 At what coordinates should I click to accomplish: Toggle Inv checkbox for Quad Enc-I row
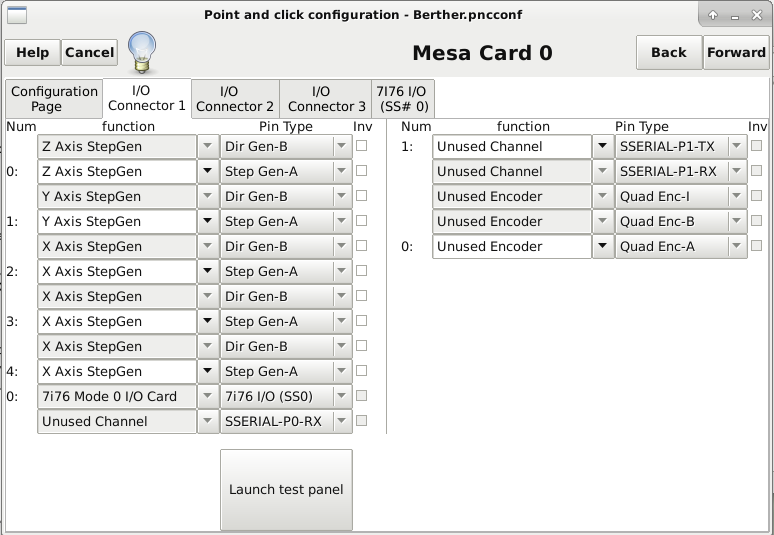pyautogui.click(x=756, y=195)
